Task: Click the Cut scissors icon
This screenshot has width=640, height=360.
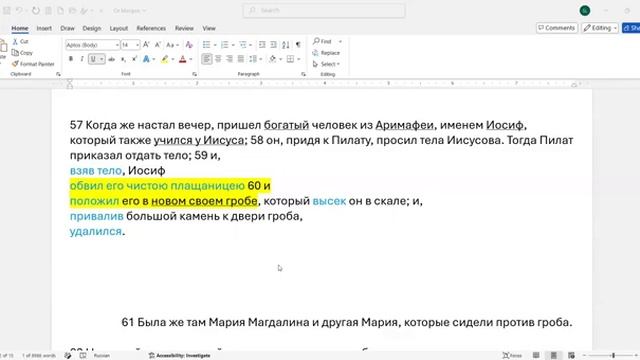Action: coord(15,42)
